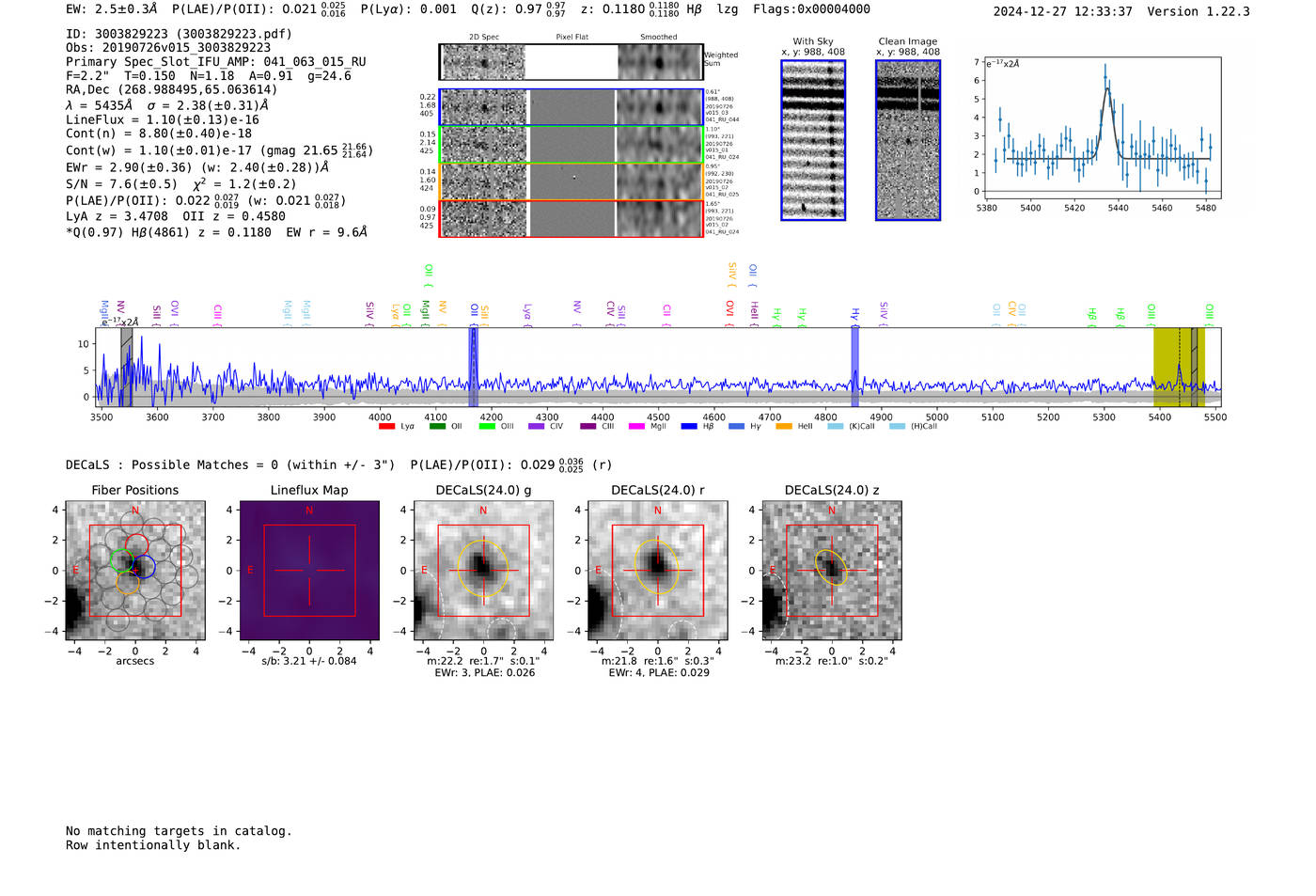The height and width of the screenshot is (896, 1316).
Task: Click the 'Pixel Flat' column heading
Action: (x=572, y=38)
